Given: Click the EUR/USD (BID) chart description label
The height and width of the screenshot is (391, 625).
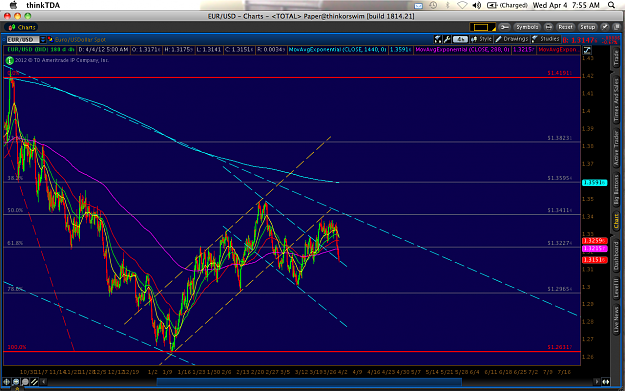Looking at the screenshot, I should (x=41, y=50).
